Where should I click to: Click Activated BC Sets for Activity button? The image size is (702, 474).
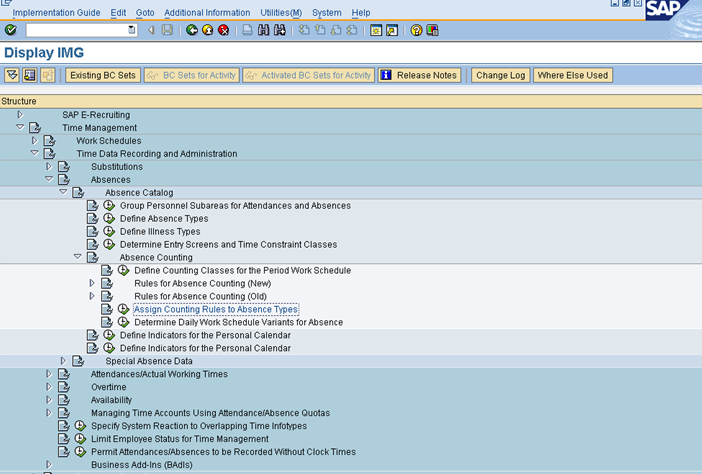coord(308,75)
